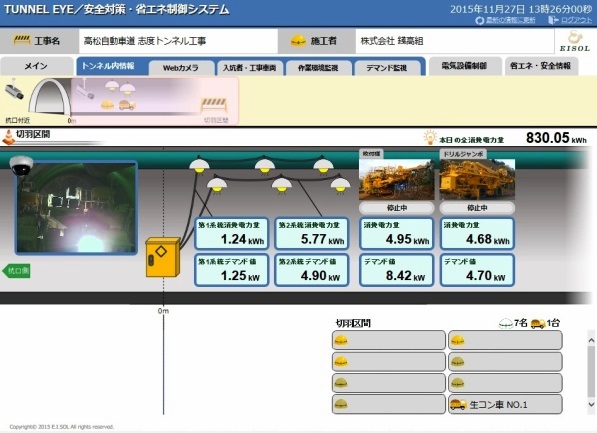Click the dome security camera icon

point(21,166)
